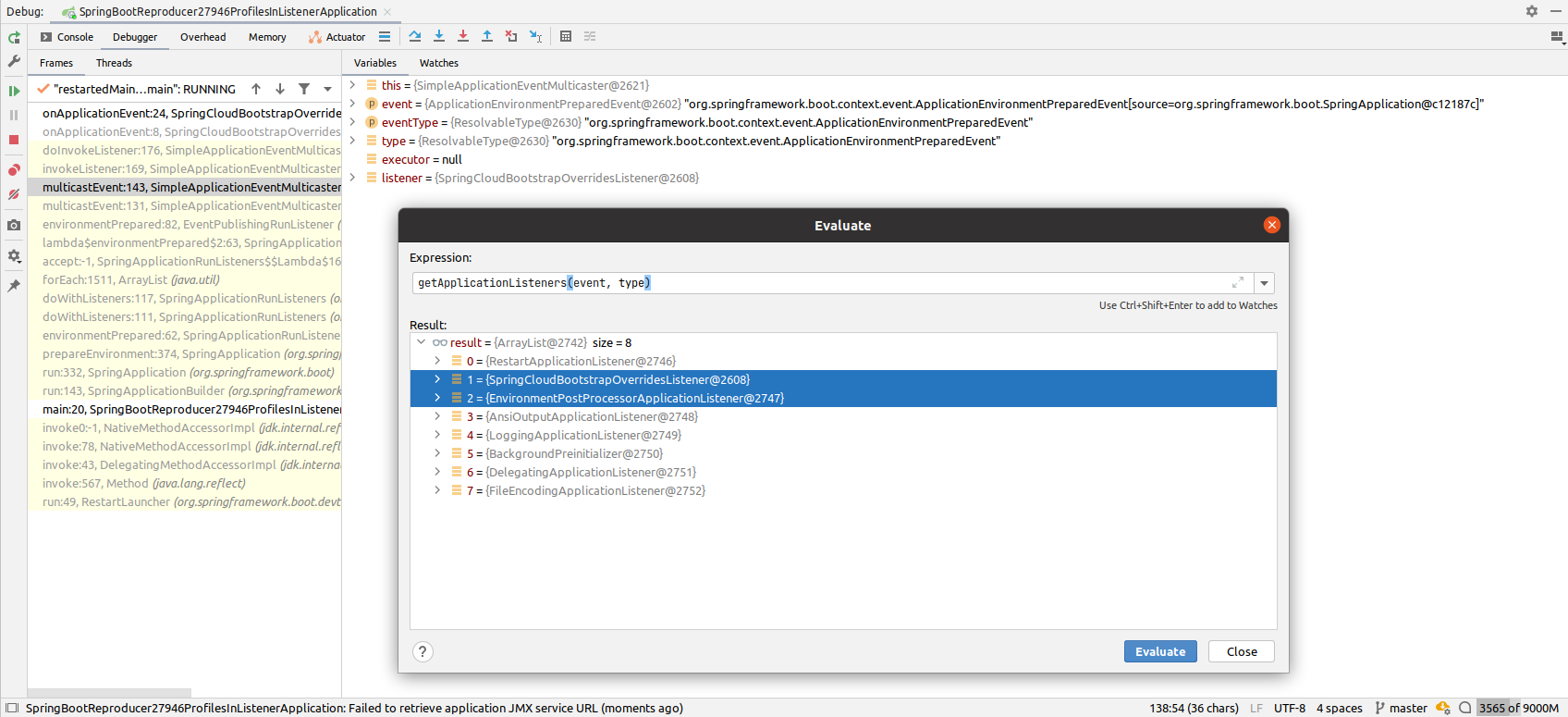Select next frame down arrow
Screen dimensions: 1568x717
pyautogui.click(x=280, y=89)
